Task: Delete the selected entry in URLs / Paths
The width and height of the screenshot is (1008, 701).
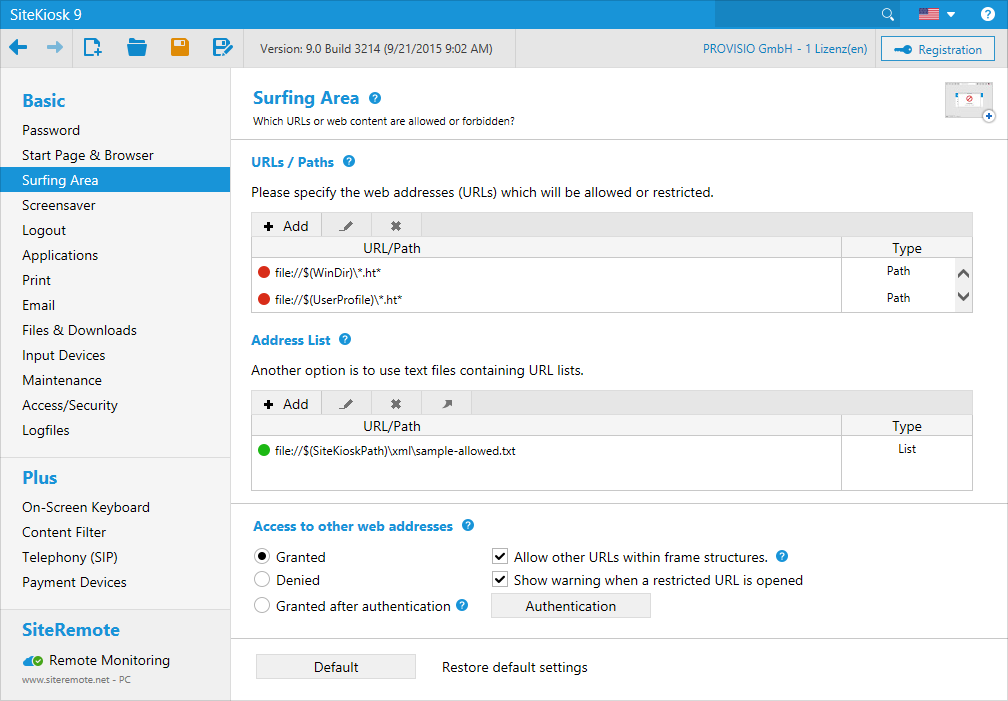Action: (x=396, y=226)
